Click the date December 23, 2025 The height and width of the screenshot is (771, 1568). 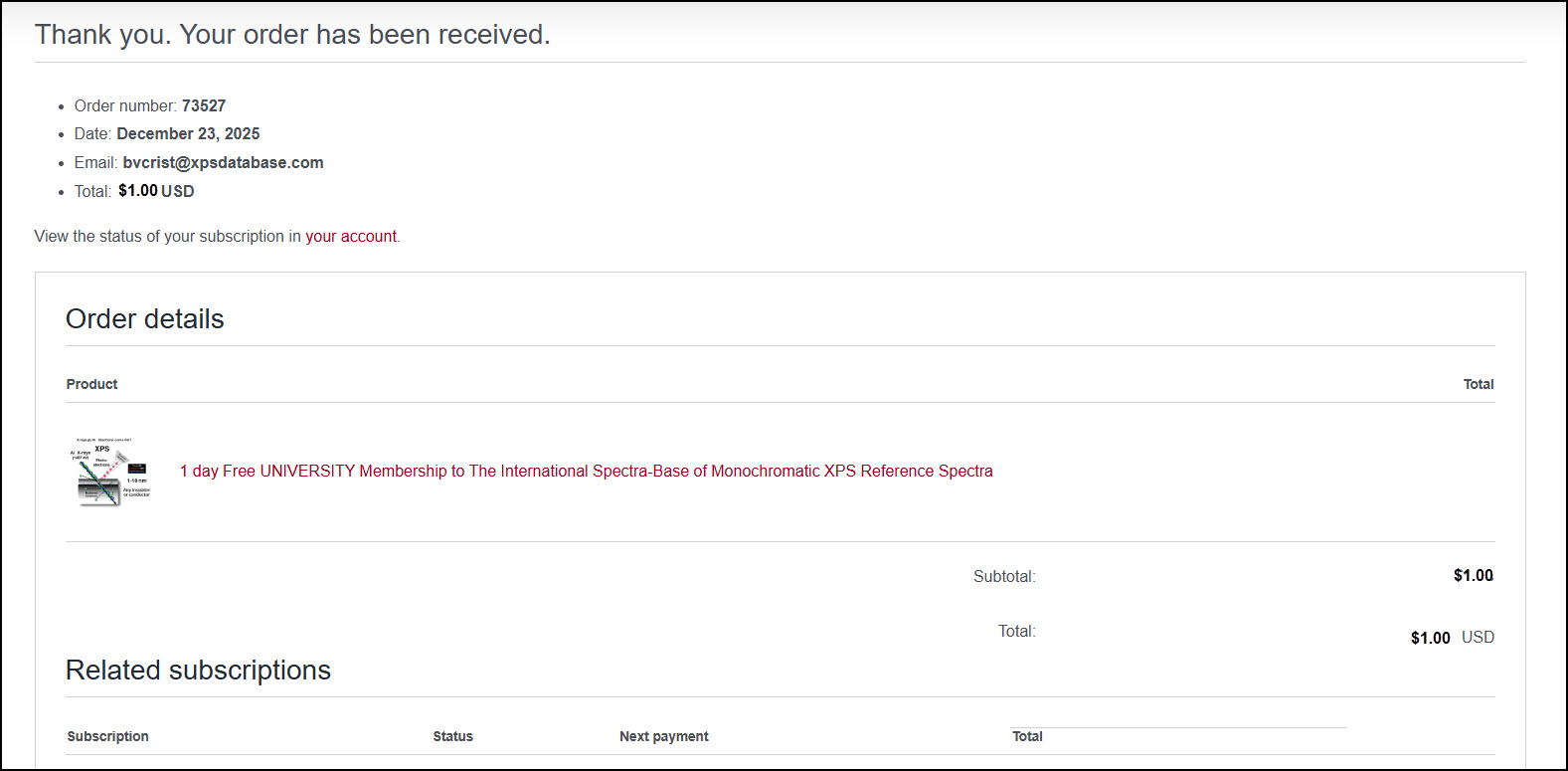pyautogui.click(x=188, y=134)
